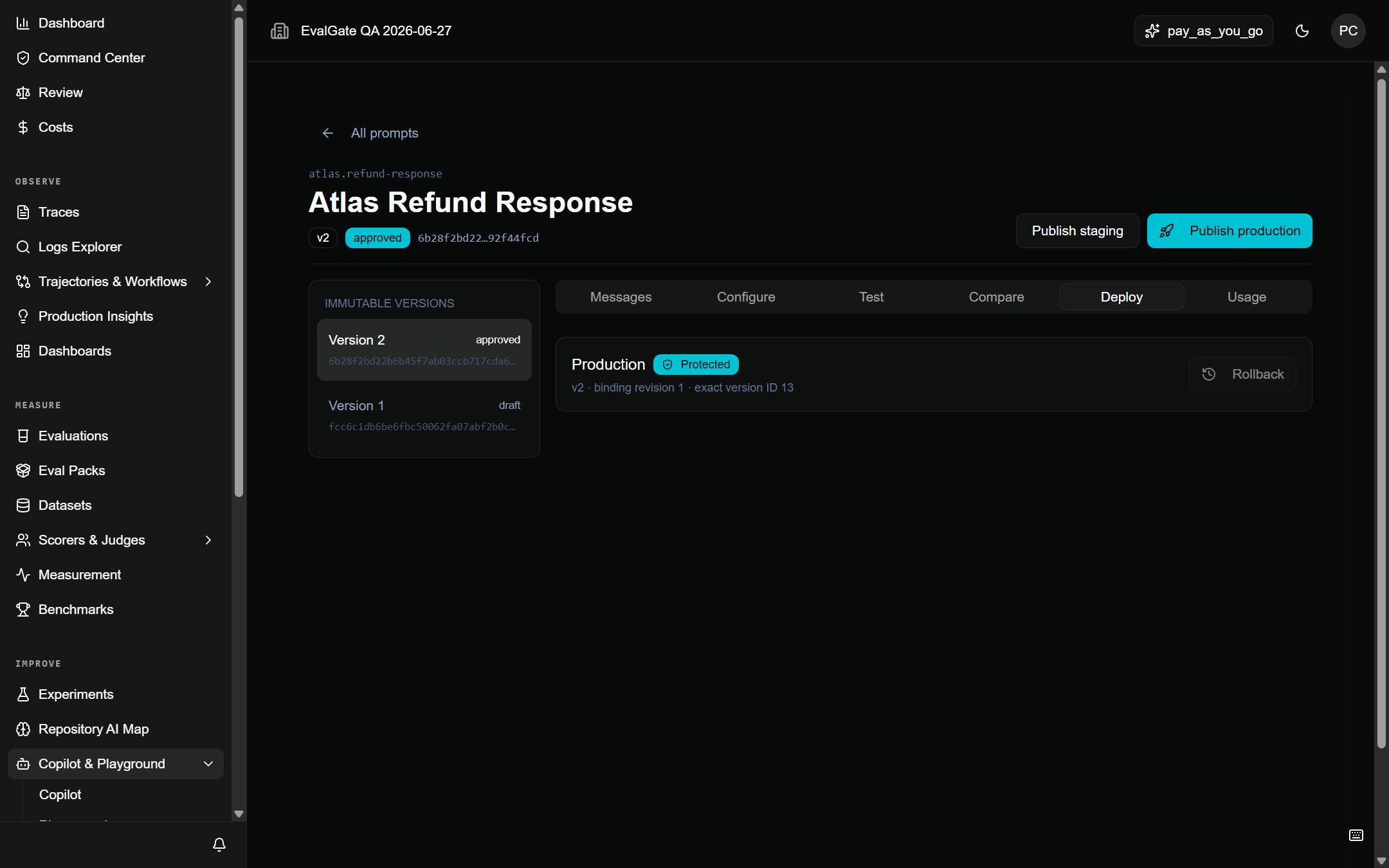
Task: Click Publish staging button
Action: coord(1078,231)
